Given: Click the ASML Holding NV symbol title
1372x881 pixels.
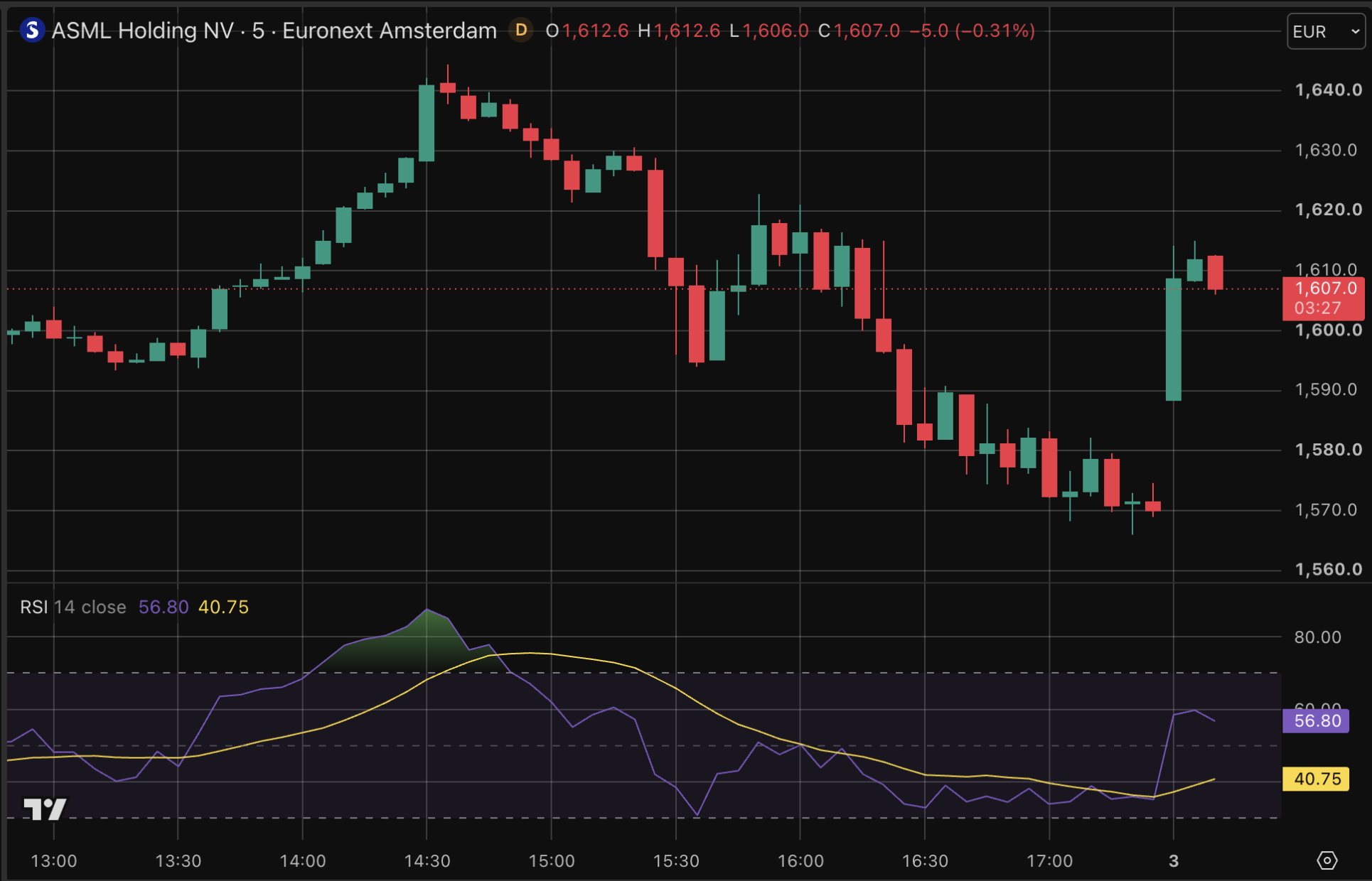Looking at the screenshot, I should point(143,31).
